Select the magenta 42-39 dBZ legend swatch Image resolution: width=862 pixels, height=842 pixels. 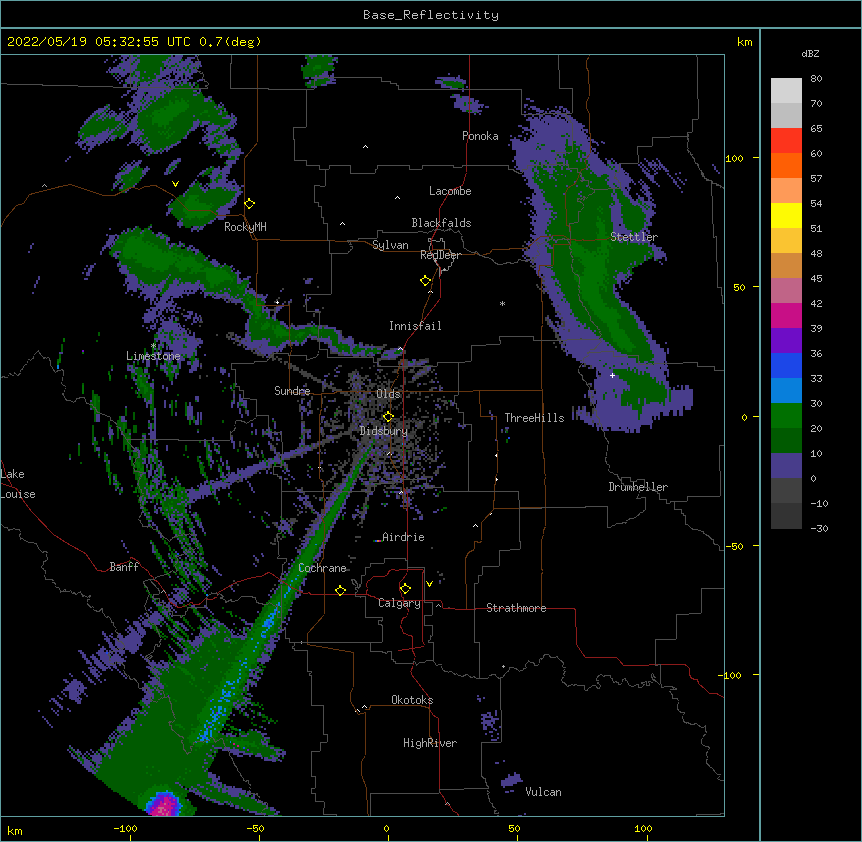786,315
